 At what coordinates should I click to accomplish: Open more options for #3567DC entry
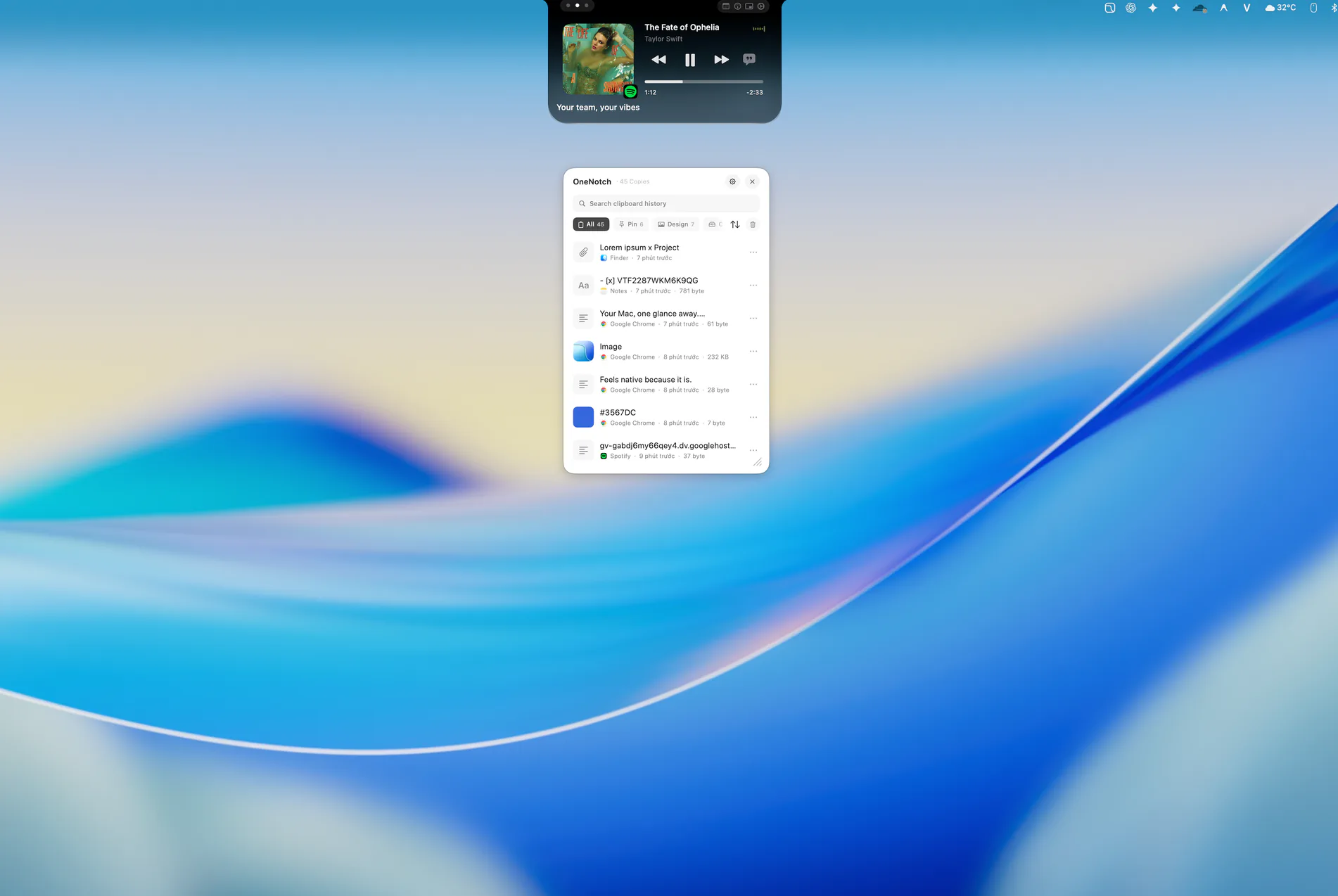(x=753, y=417)
